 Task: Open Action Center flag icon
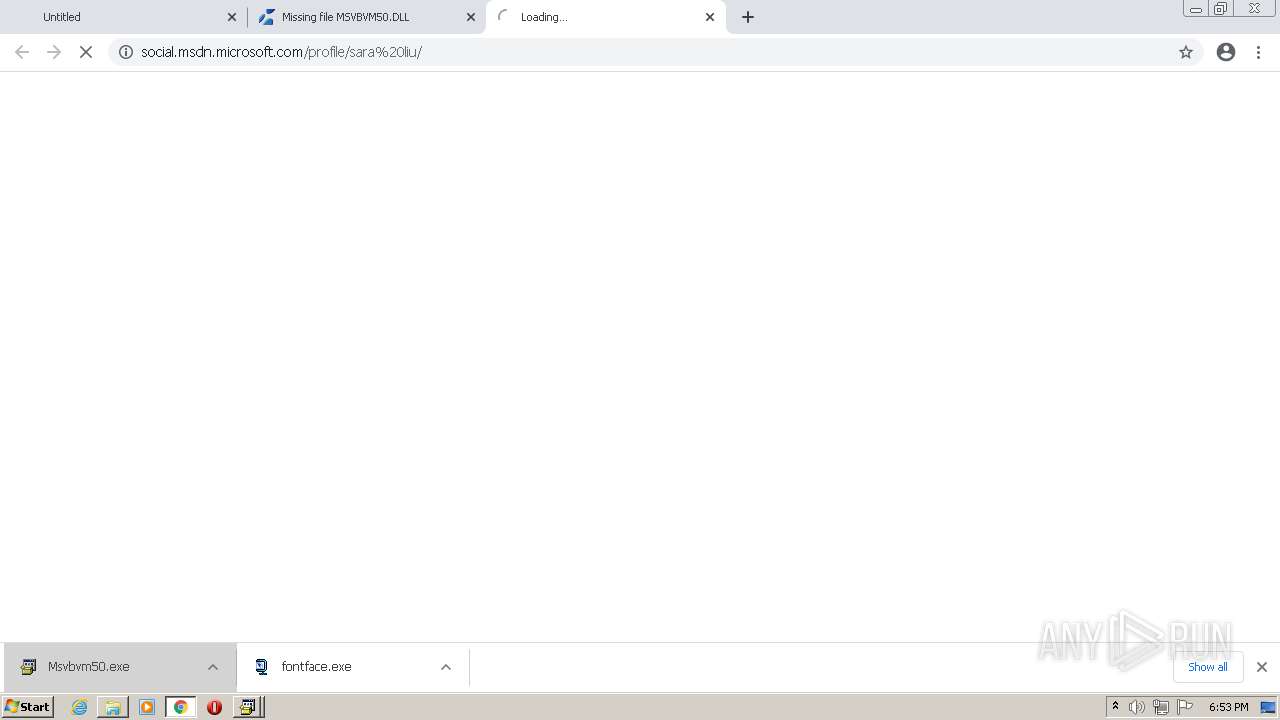[x=1185, y=707]
